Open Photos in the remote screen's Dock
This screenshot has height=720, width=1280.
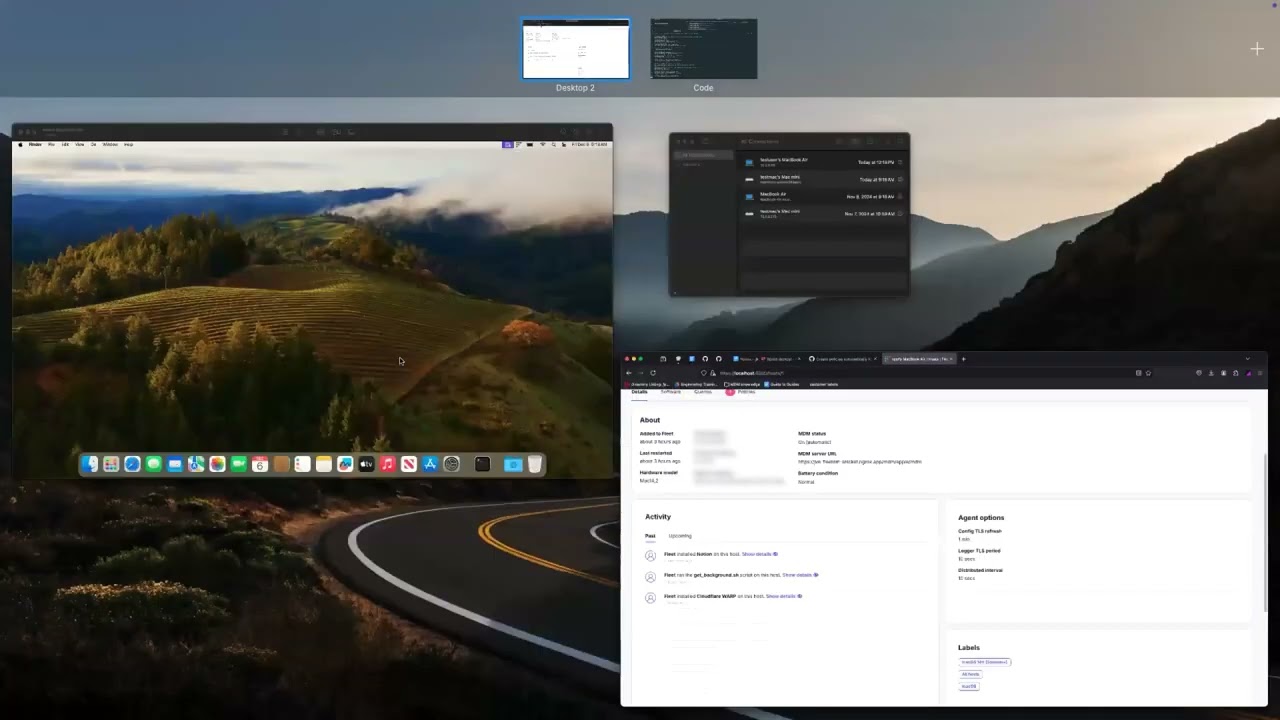coord(217,464)
